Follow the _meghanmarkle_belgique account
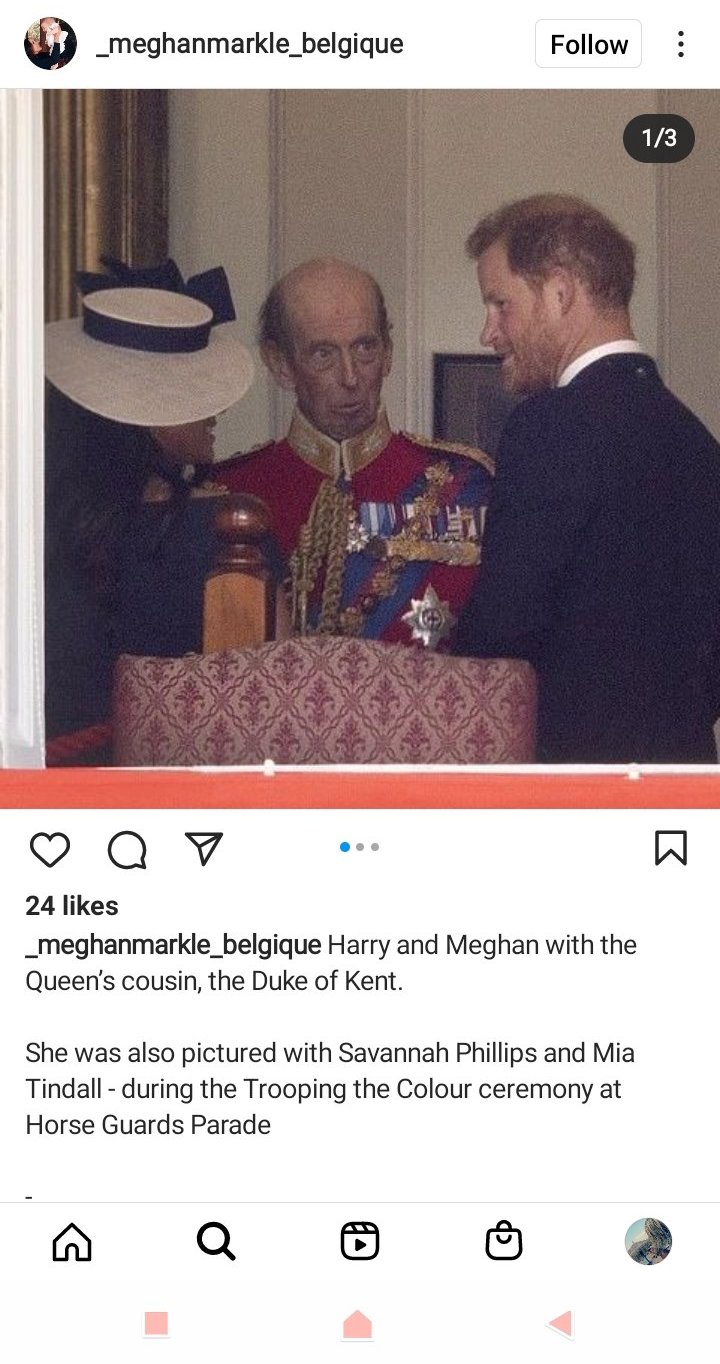The width and height of the screenshot is (720, 1364). (x=589, y=44)
